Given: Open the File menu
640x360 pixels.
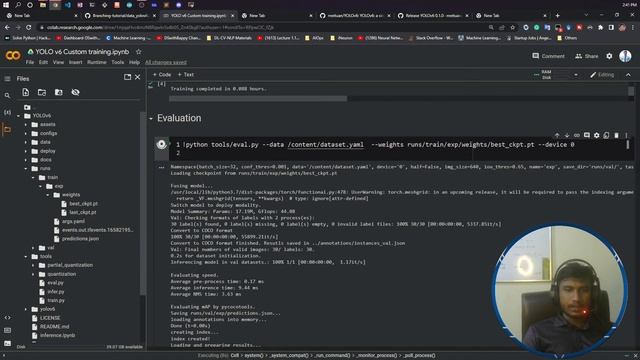Looking at the screenshot, I should [x=30, y=62].
